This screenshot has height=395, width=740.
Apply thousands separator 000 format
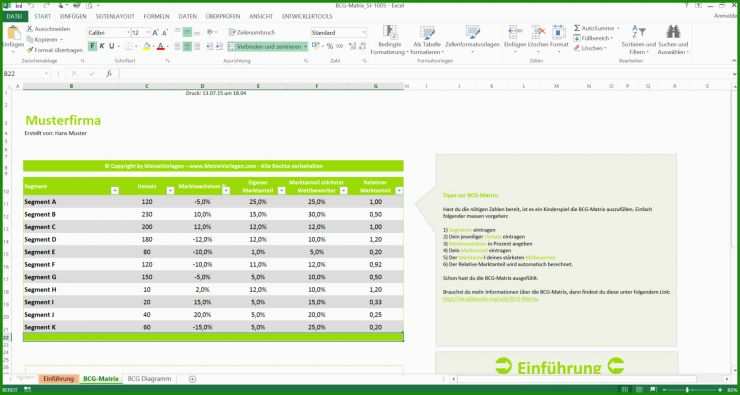coord(339,46)
